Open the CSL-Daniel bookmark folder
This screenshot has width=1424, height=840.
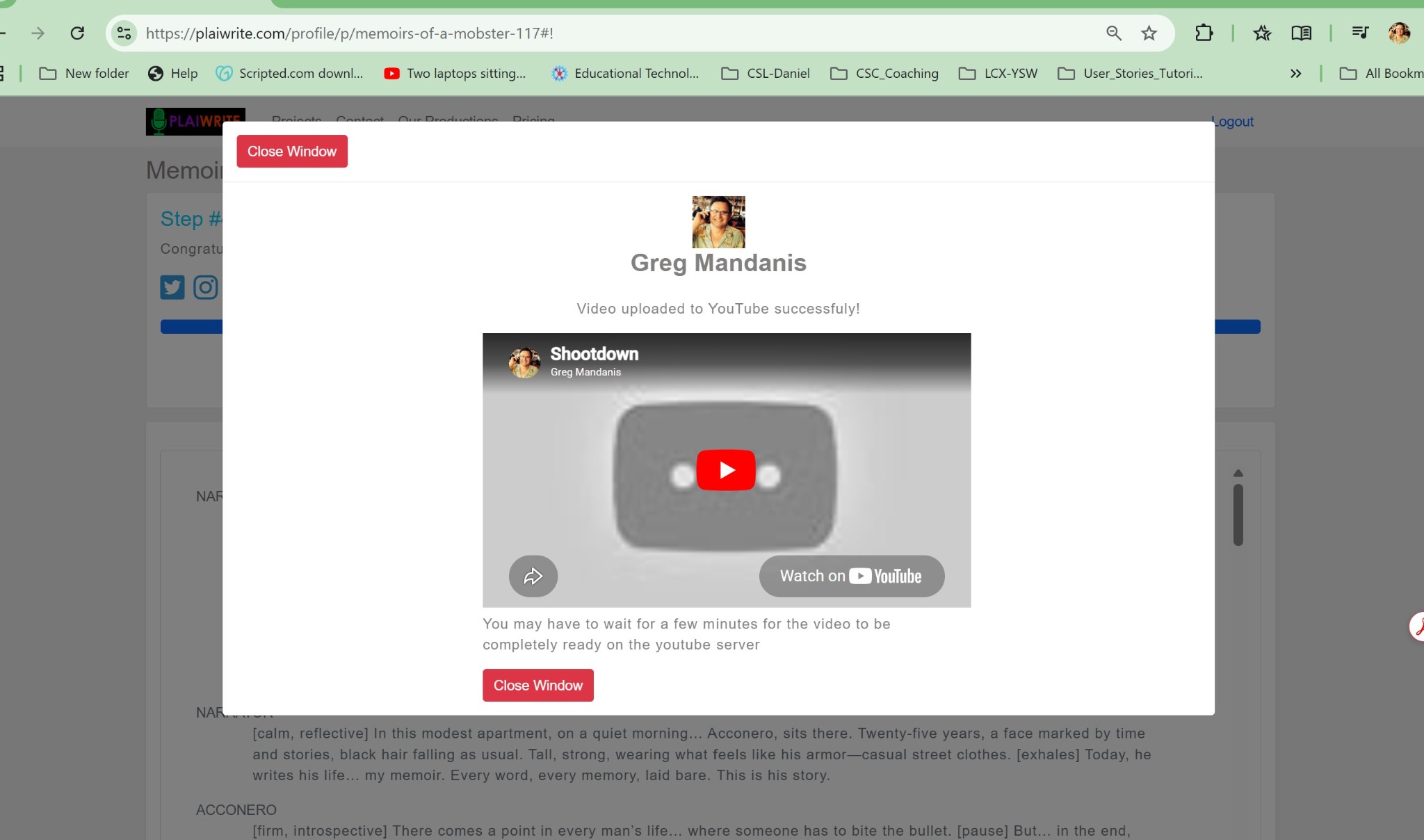tap(766, 73)
